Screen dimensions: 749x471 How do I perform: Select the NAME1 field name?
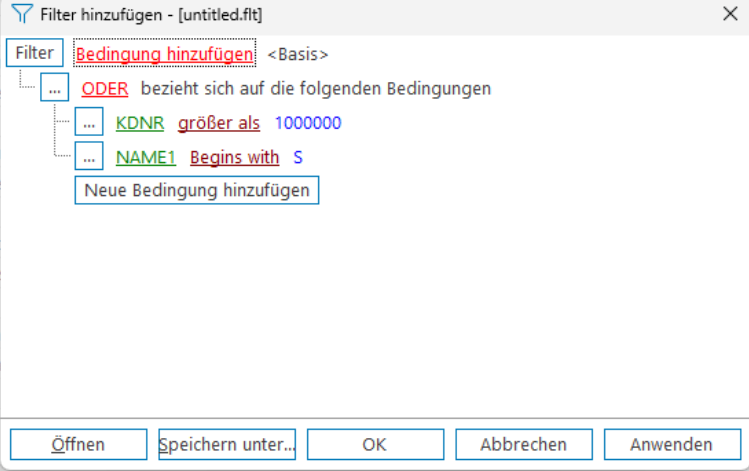147,157
